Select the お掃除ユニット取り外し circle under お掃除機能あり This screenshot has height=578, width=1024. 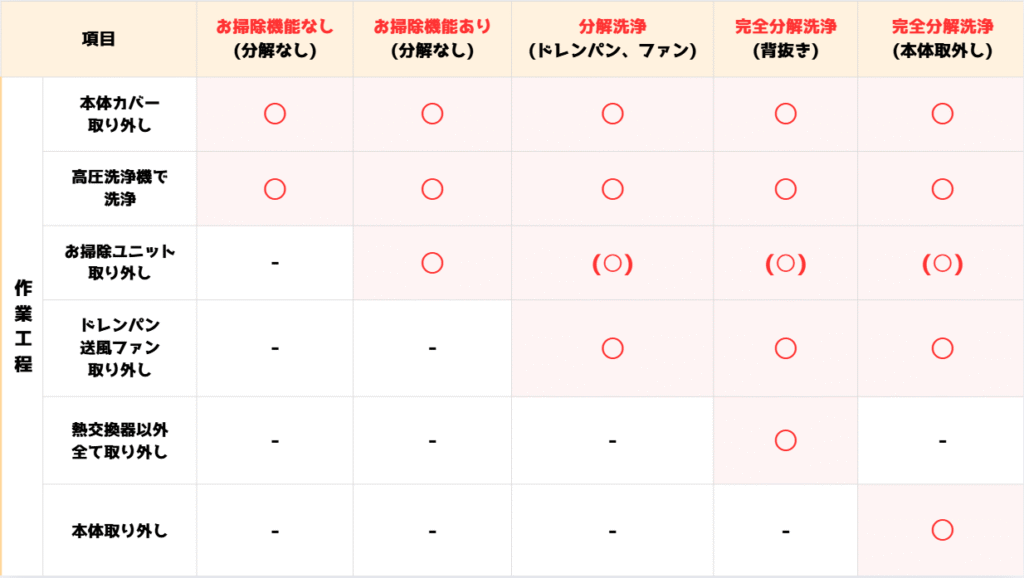click(x=432, y=263)
